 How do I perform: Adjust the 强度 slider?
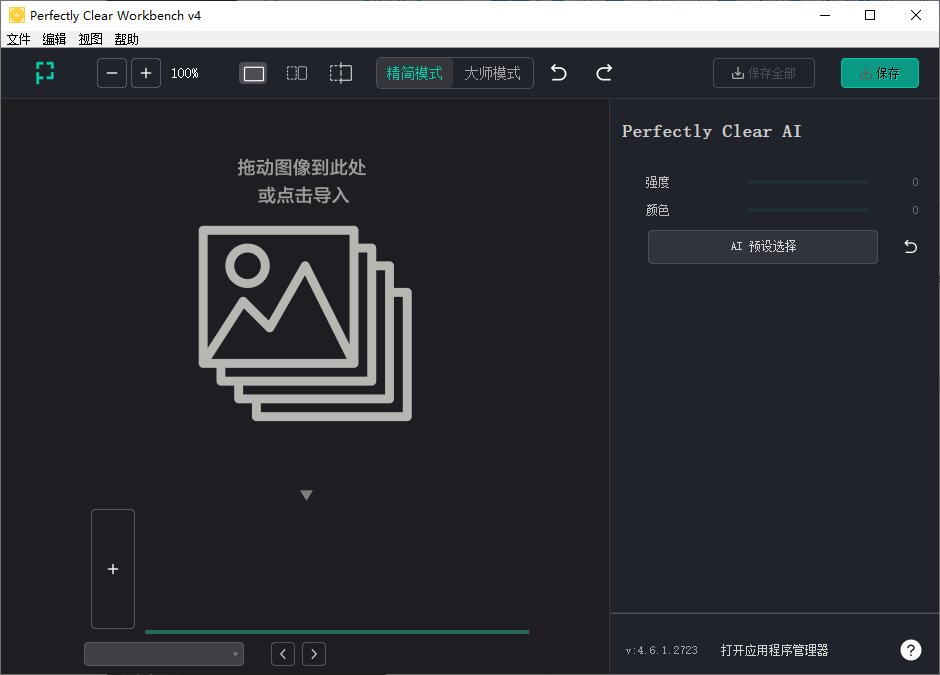point(808,182)
